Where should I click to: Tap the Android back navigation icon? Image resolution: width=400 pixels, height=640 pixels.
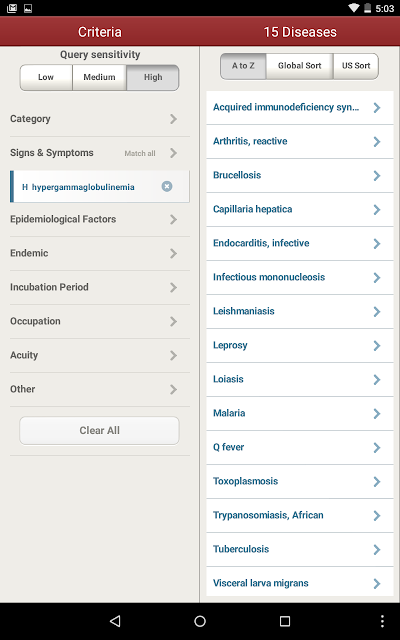[x=115, y=621]
